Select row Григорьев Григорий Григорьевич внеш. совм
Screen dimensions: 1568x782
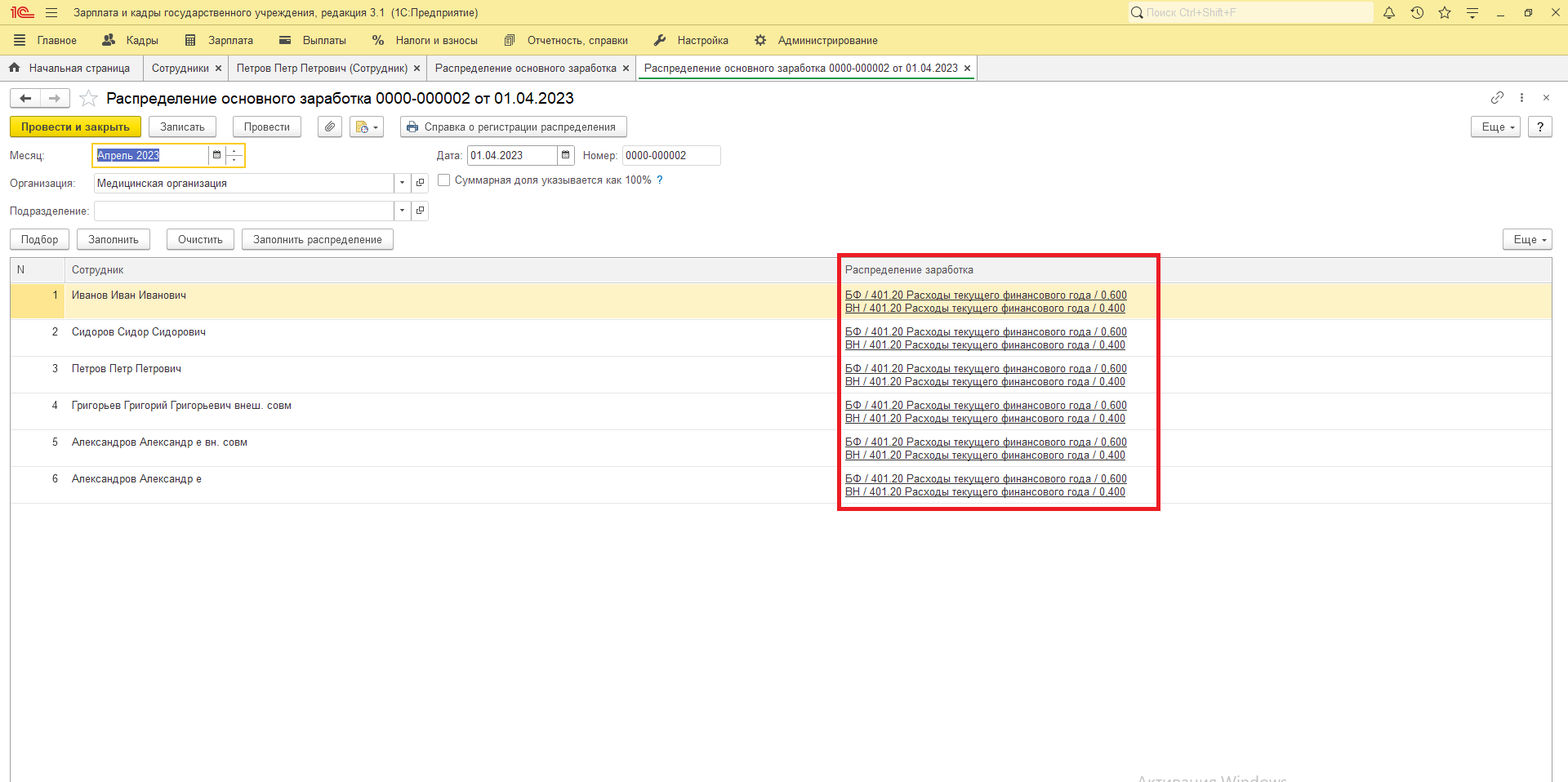click(781, 411)
